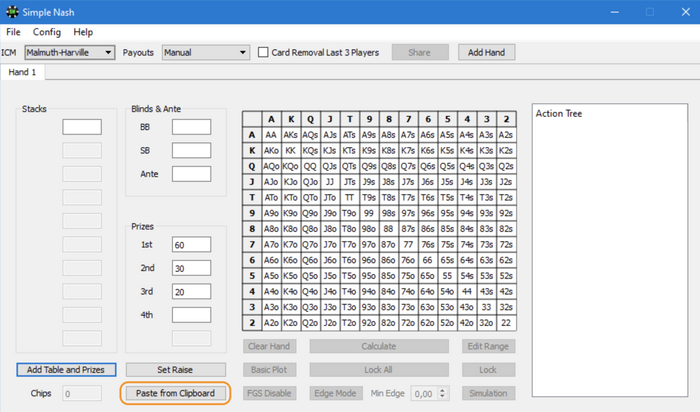This screenshot has height=412, width=700.
Task: Click the Clear Hand button
Action: [x=270, y=346]
